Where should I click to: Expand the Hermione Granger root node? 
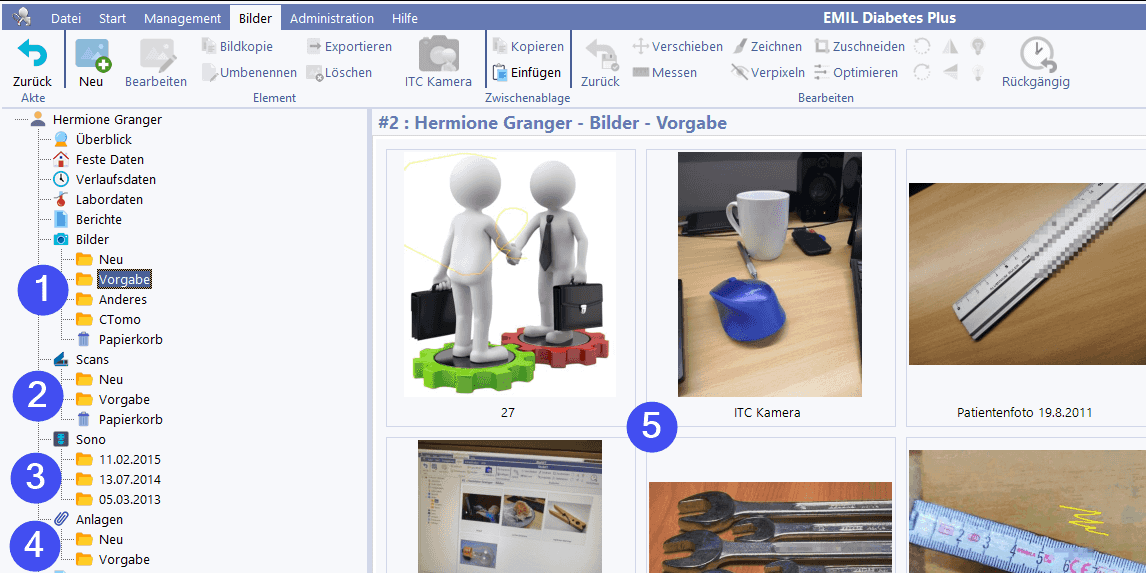(x=107, y=120)
